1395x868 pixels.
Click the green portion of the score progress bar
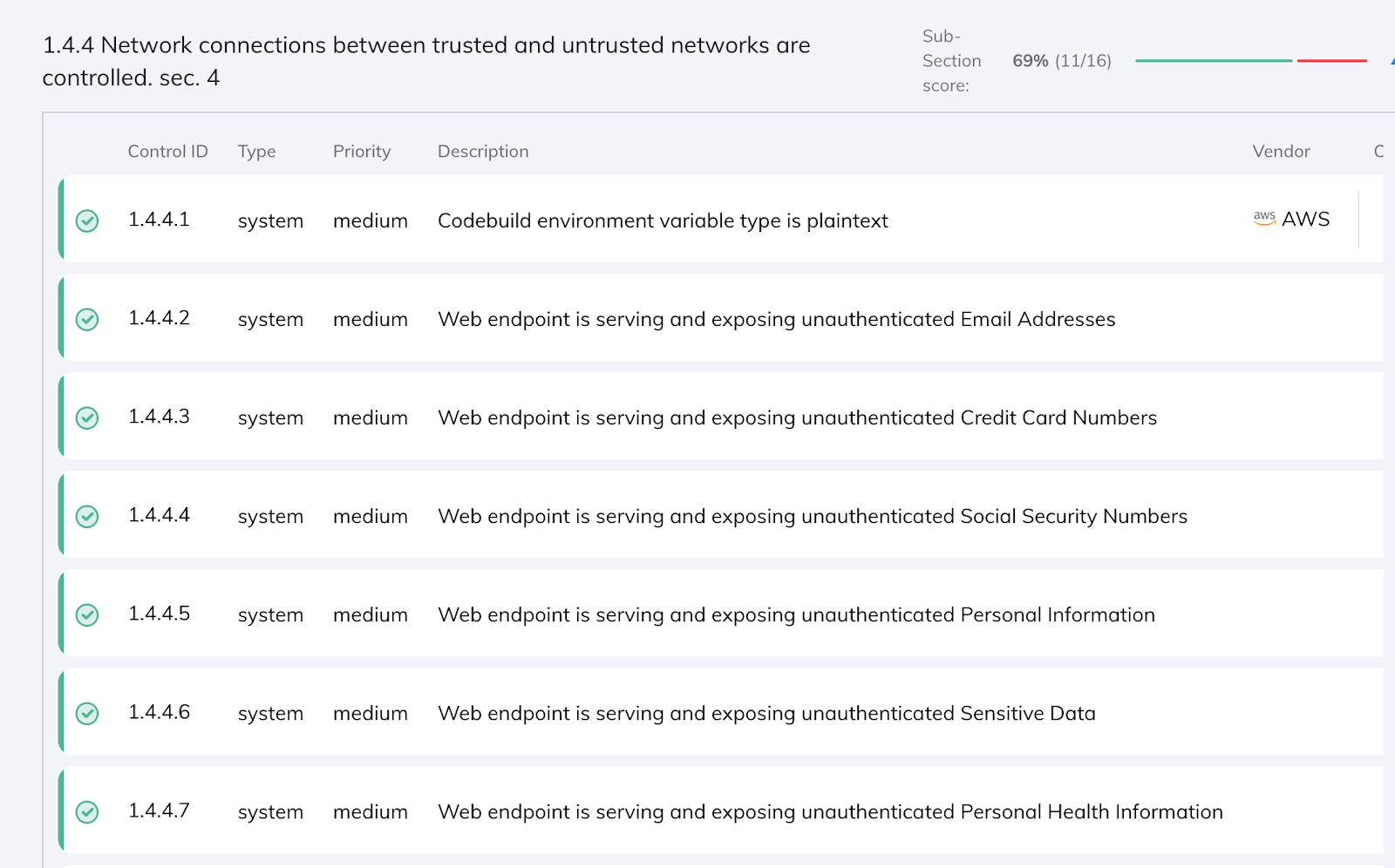[x=1212, y=61]
